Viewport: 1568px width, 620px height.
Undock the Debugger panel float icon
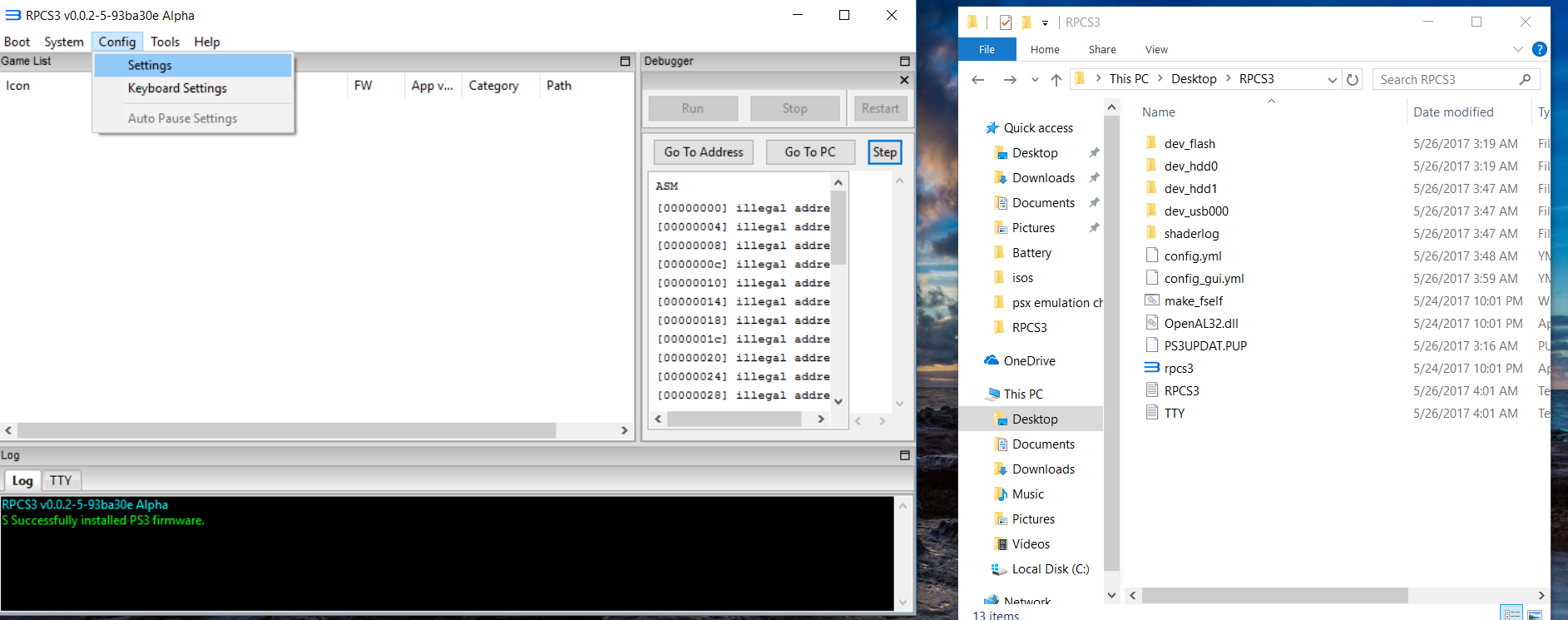pos(905,61)
